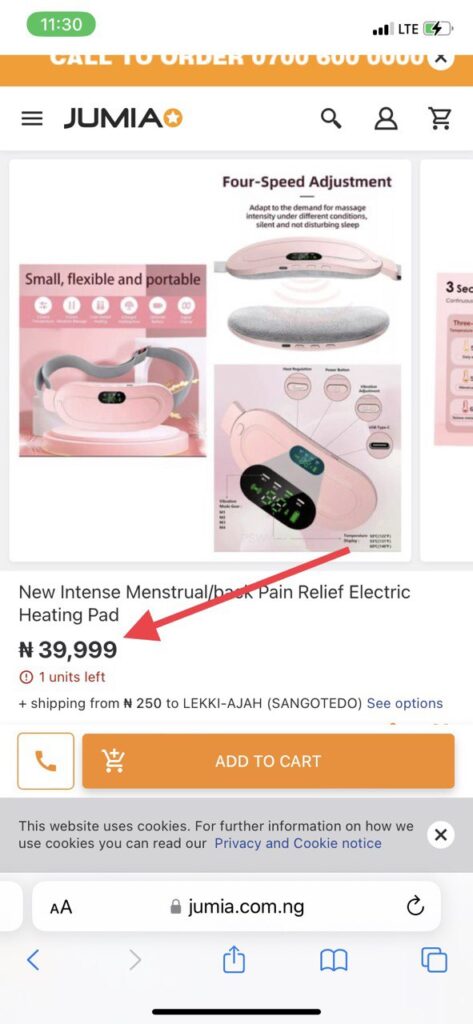
Task: Select the next product image on the right
Action: (447, 360)
